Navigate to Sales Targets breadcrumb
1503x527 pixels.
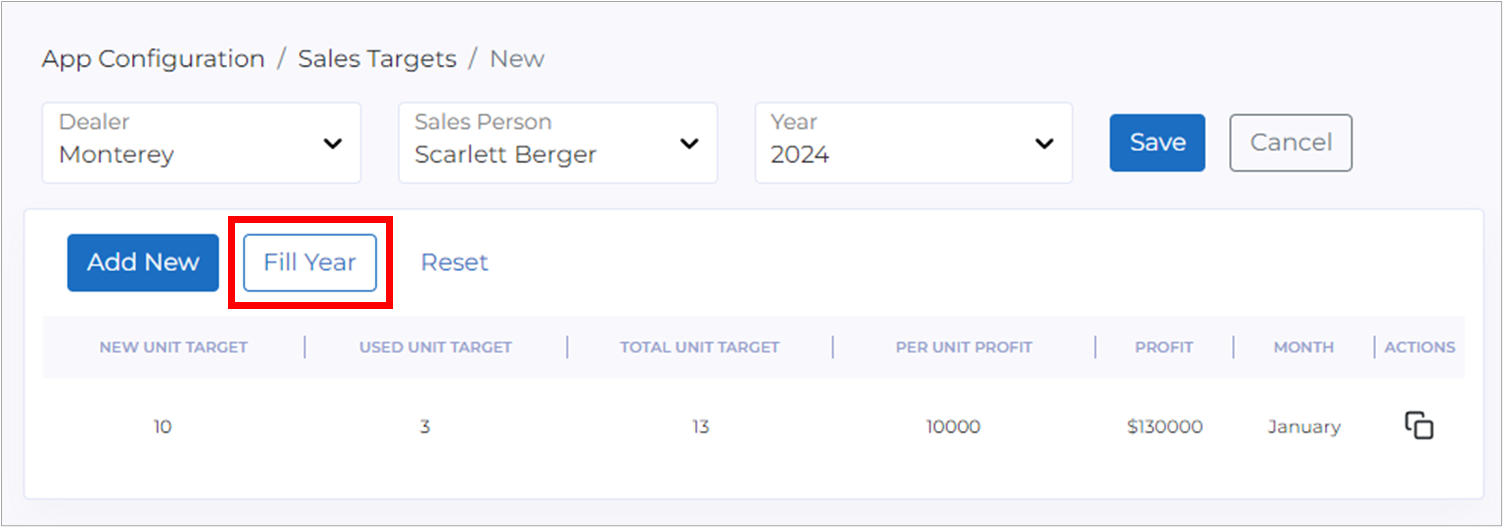coord(377,59)
